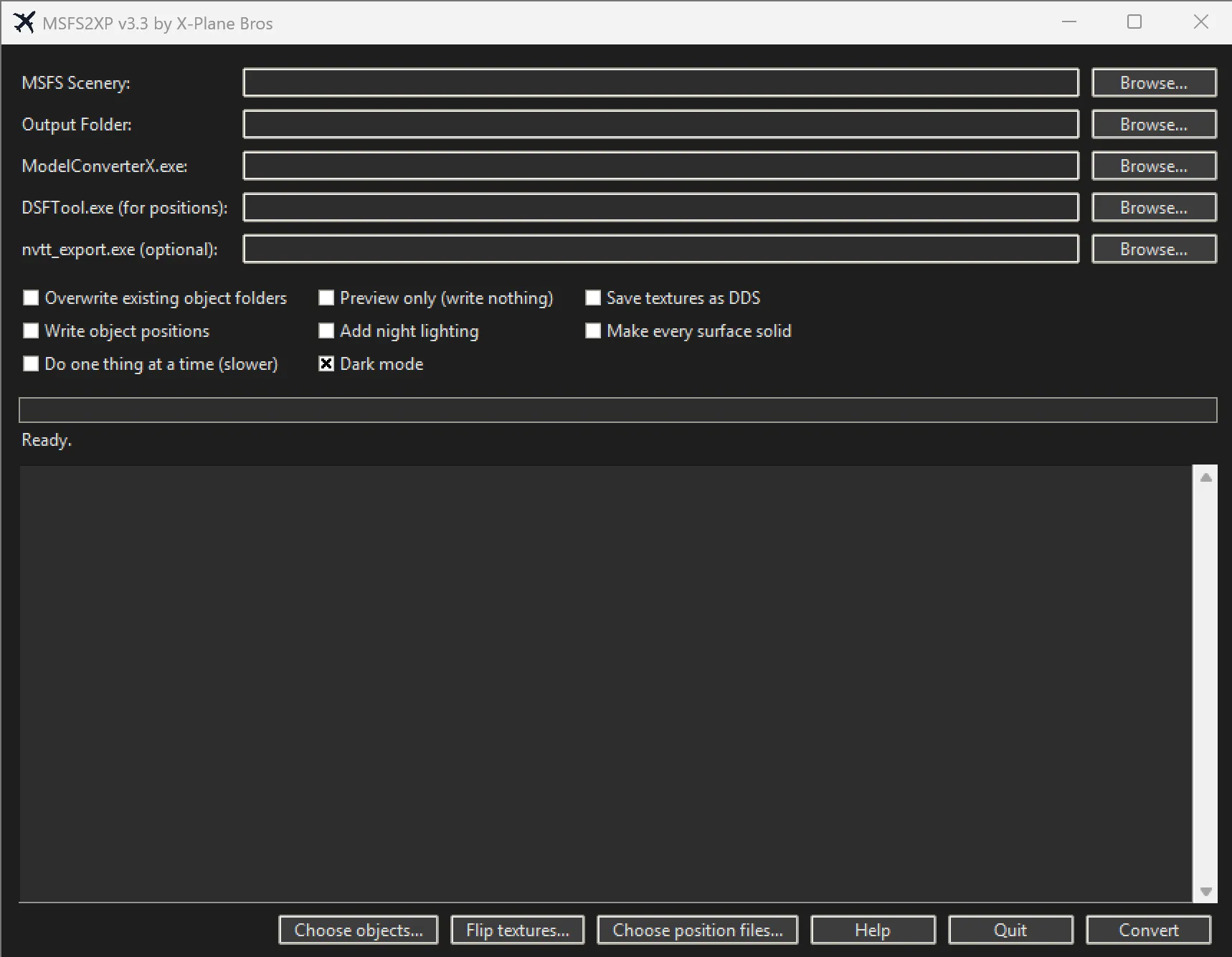1232x957 pixels.
Task: Click the conversion progress bar
Action: tap(617, 410)
